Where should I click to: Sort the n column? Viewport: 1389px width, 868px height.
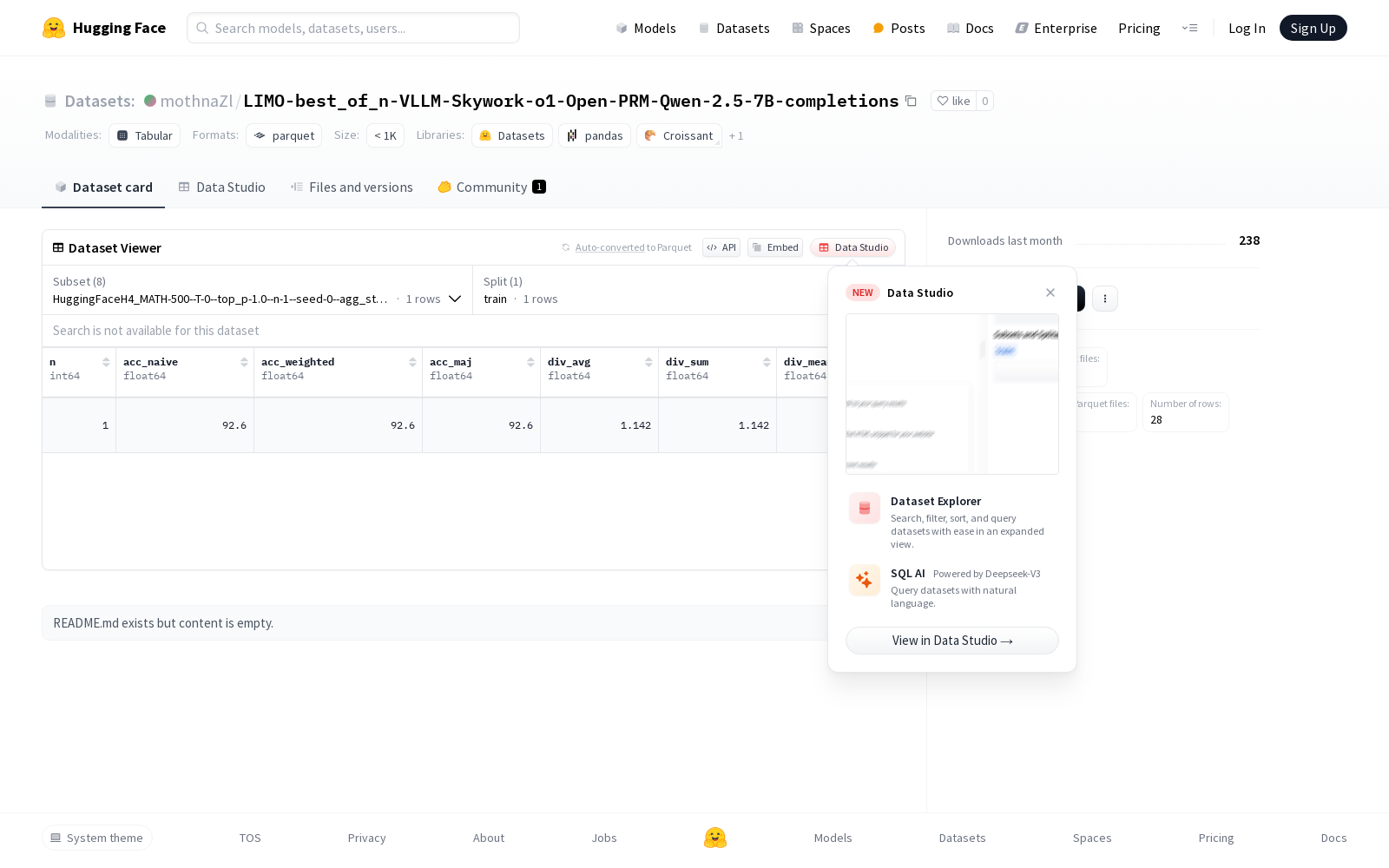click(x=106, y=362)
